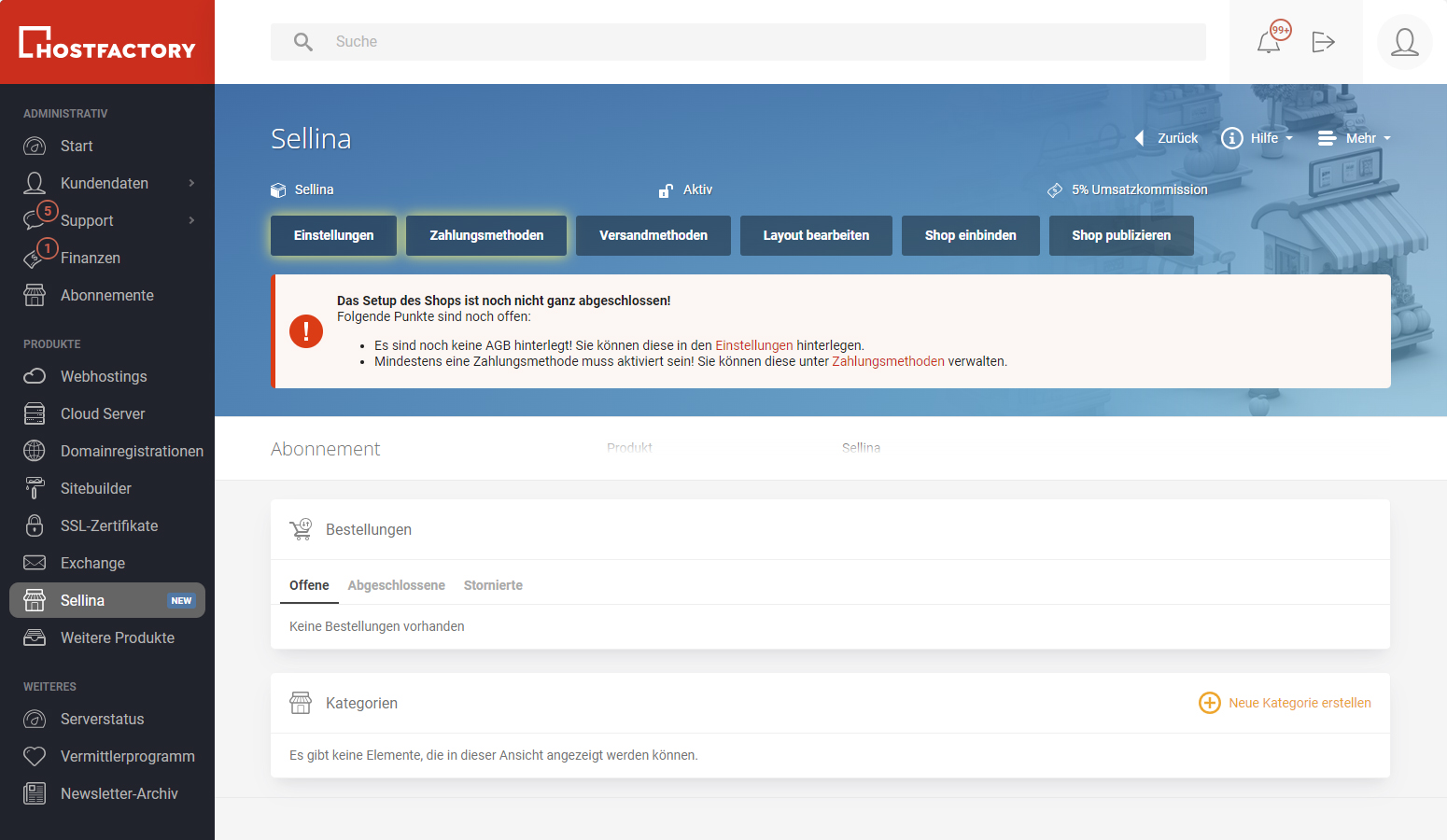The height and width of the screenshot is (840, 1447).
Task: Go back with the Zurück link
Action: tap(1166, 138)
